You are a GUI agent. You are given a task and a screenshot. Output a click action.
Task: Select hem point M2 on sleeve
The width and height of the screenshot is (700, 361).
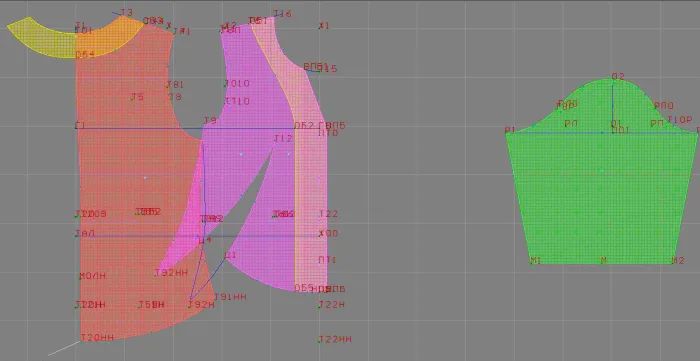pos(678,261)
